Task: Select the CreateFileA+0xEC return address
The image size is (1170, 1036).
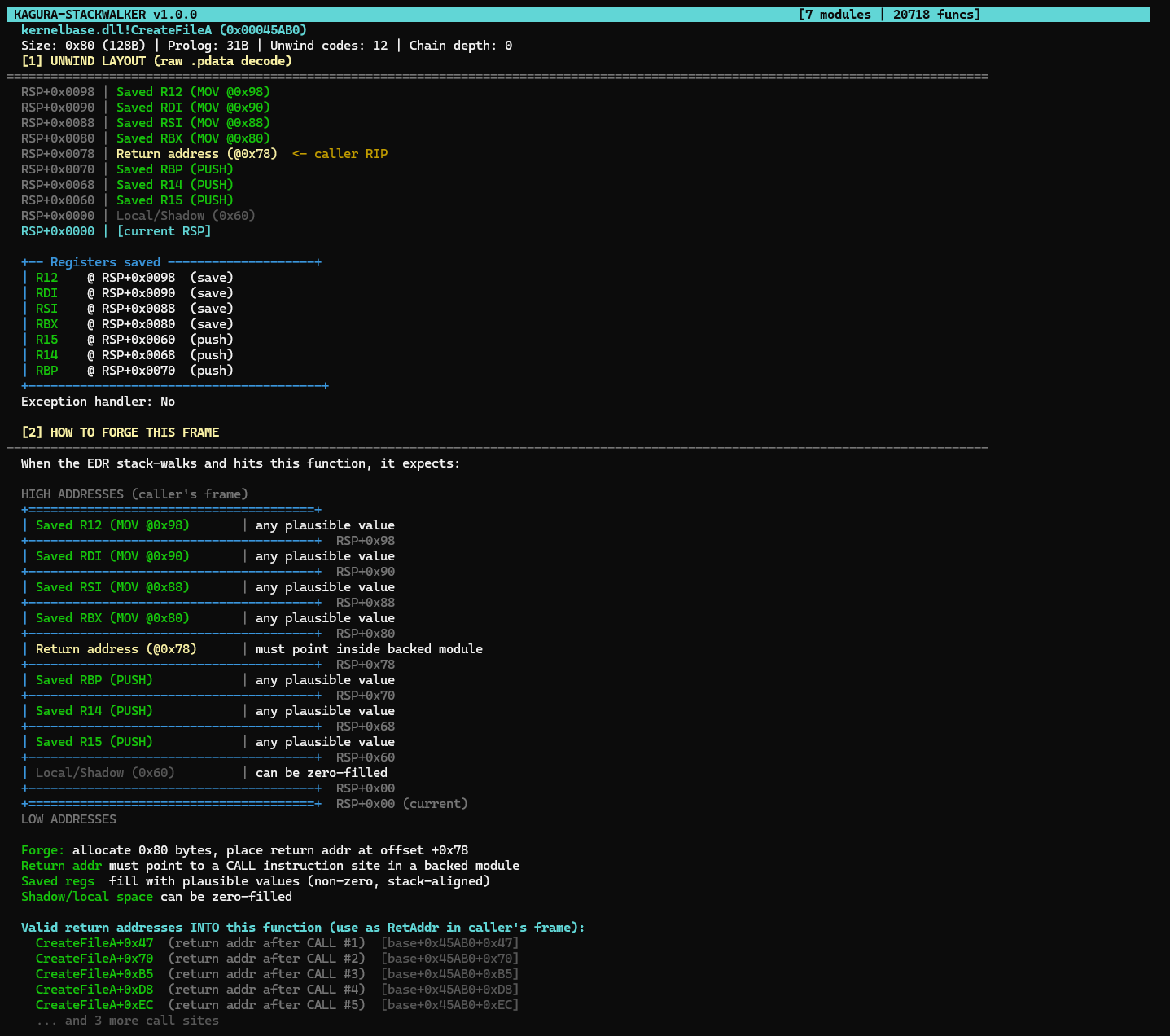Action: click(94, 1004)
